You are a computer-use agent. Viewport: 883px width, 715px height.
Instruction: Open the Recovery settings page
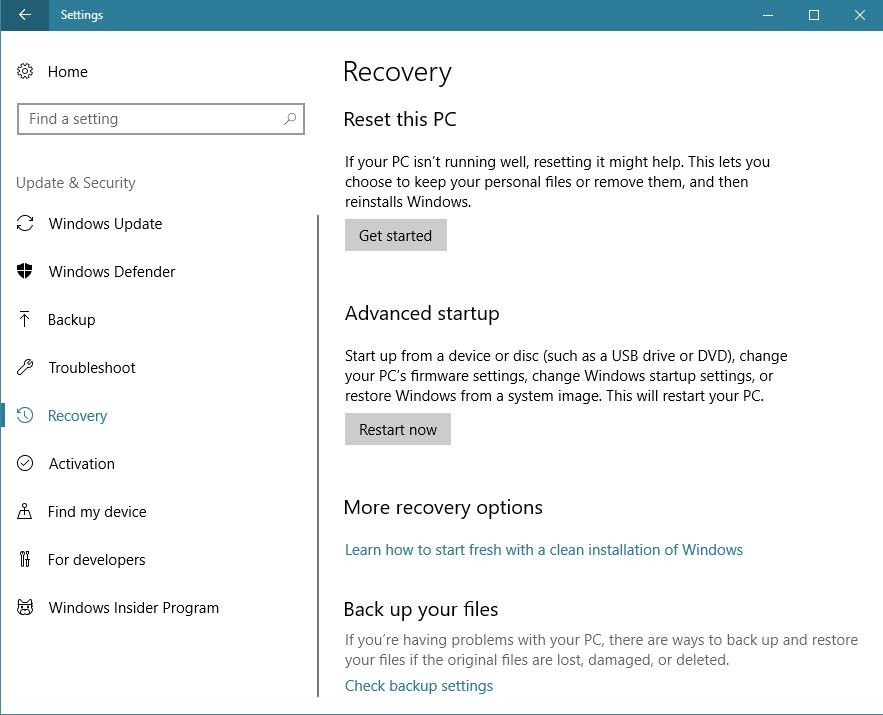pyautogui.click(x=77, y=416)
